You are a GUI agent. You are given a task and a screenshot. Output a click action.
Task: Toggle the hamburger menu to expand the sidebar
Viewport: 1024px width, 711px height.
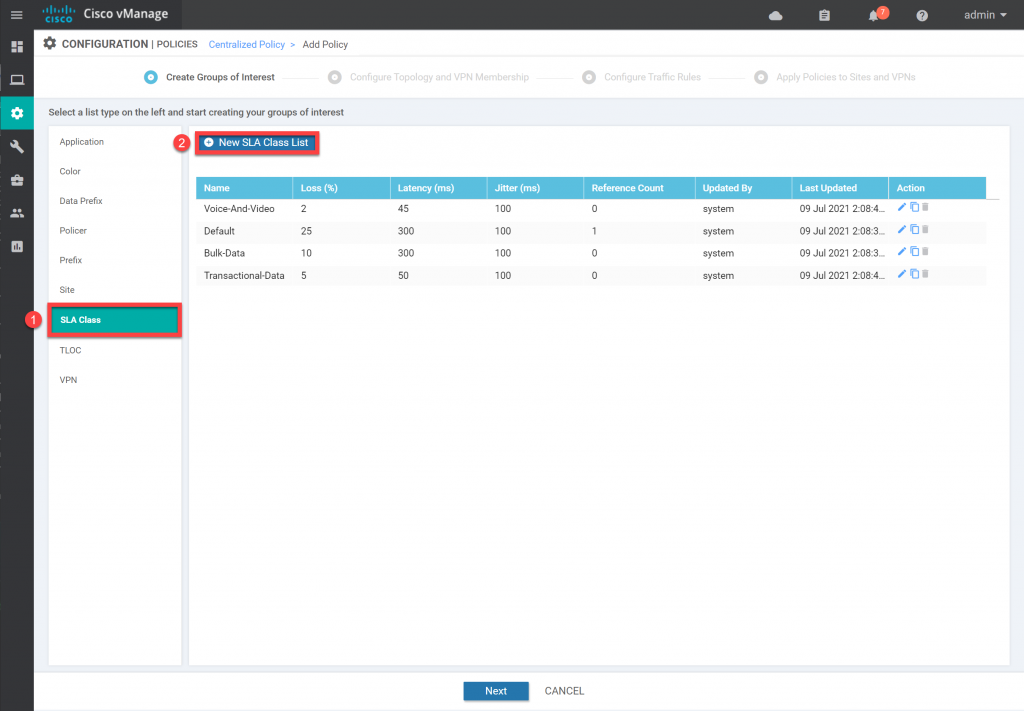pyautogui.click(x=16, y=15)
